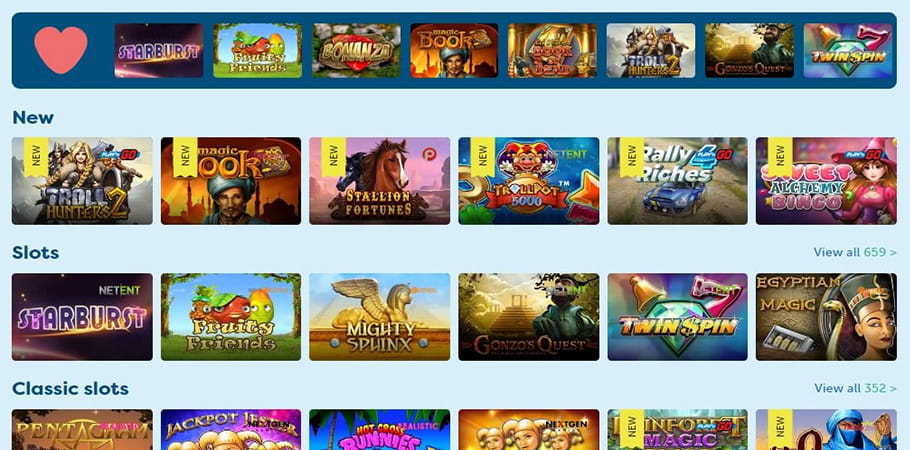Click Magic Book tile in New section
Viewport: 910px width, 450px height.
[231, 181]
